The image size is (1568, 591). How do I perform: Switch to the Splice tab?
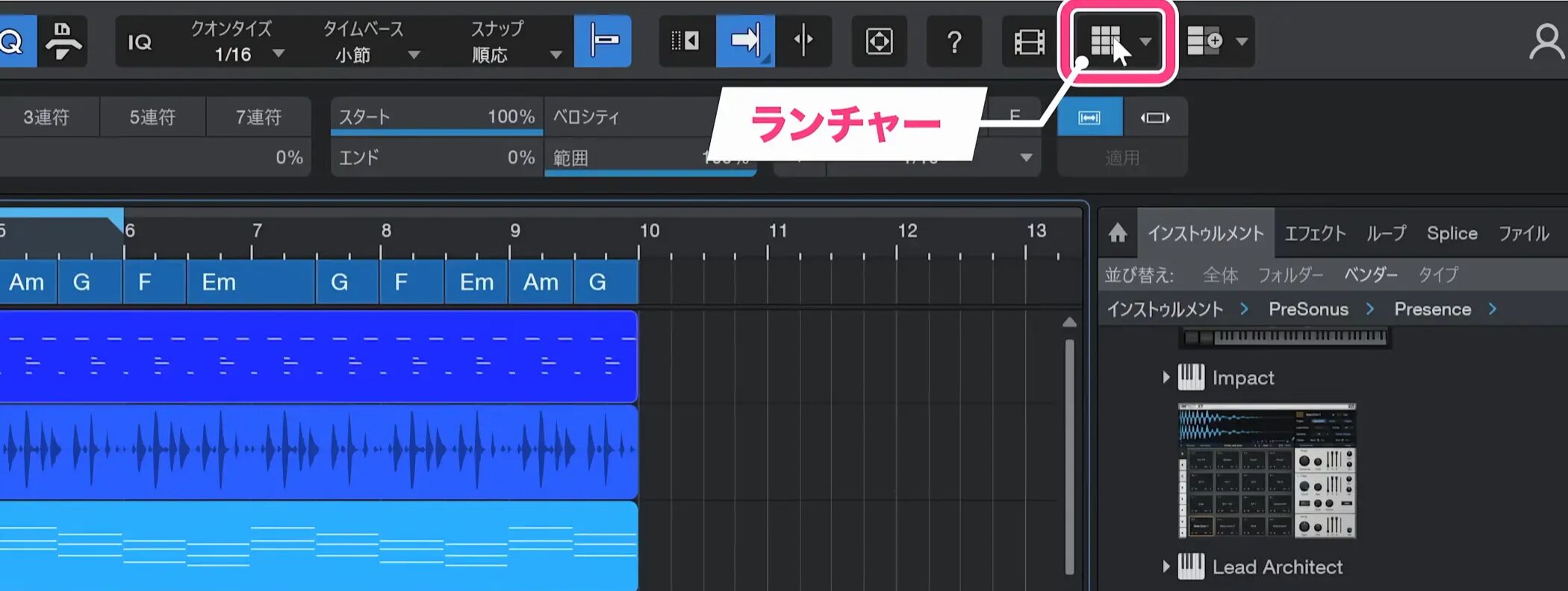(x=1452, y=234)
